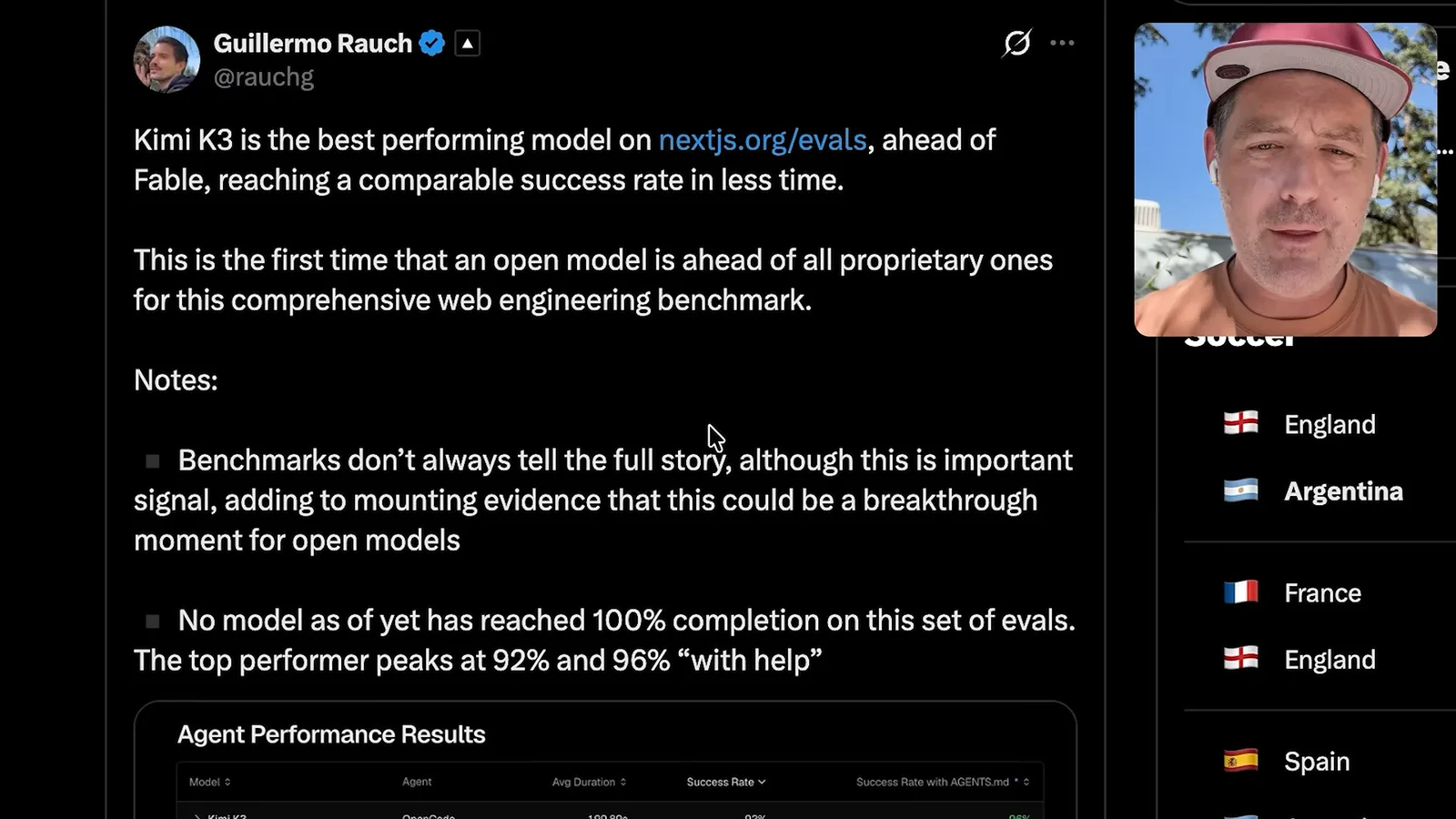Open Guillermo Rauch's profile avatar

pyautogui.click(x=167, y=59)
